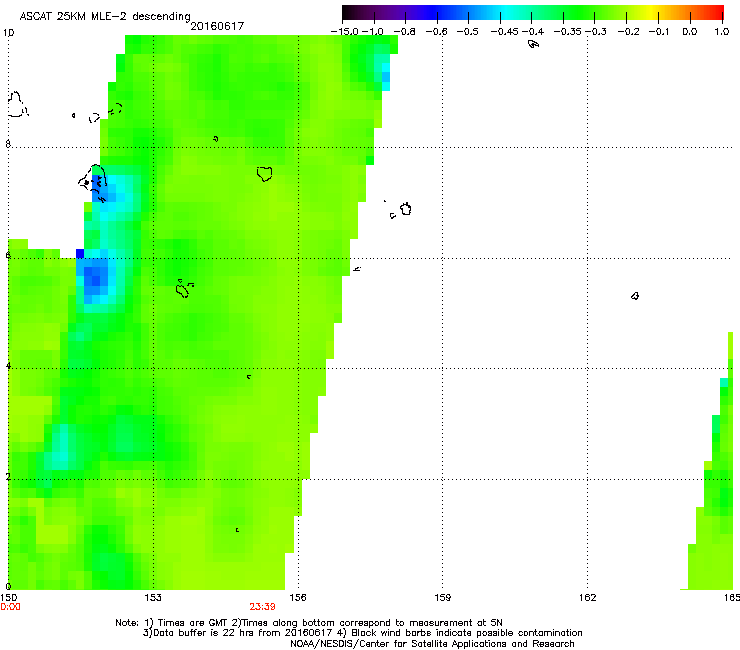
Task: Click the note line starting "Note: 1) Times are GMT"
Action: [309, 623]
